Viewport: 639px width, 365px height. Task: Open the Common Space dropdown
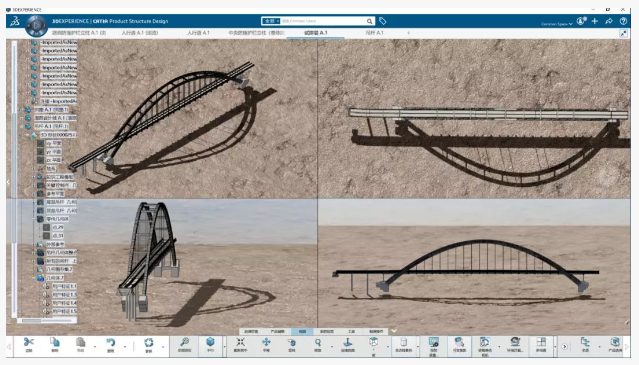click(x=557, y=24)
